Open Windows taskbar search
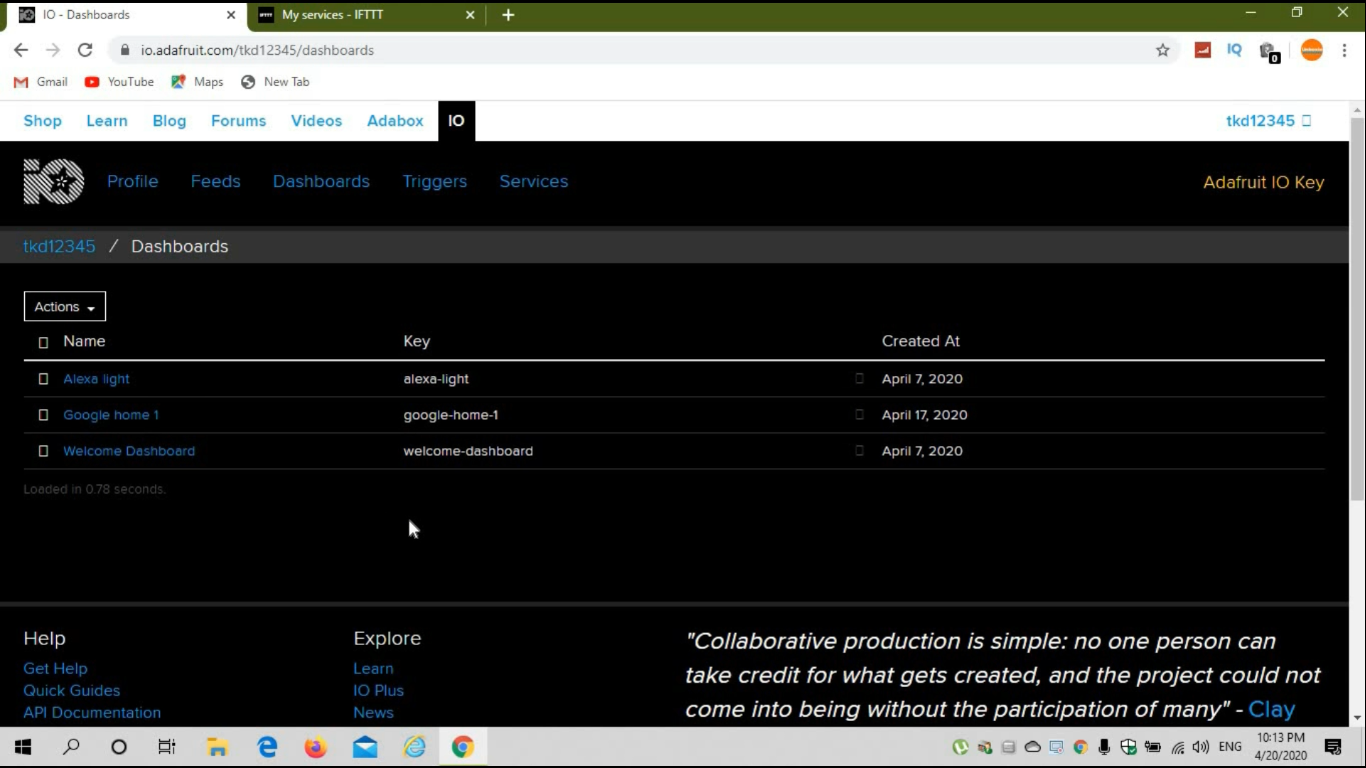The width and height of the screenshot is (1366, 768). click(71, 747)
